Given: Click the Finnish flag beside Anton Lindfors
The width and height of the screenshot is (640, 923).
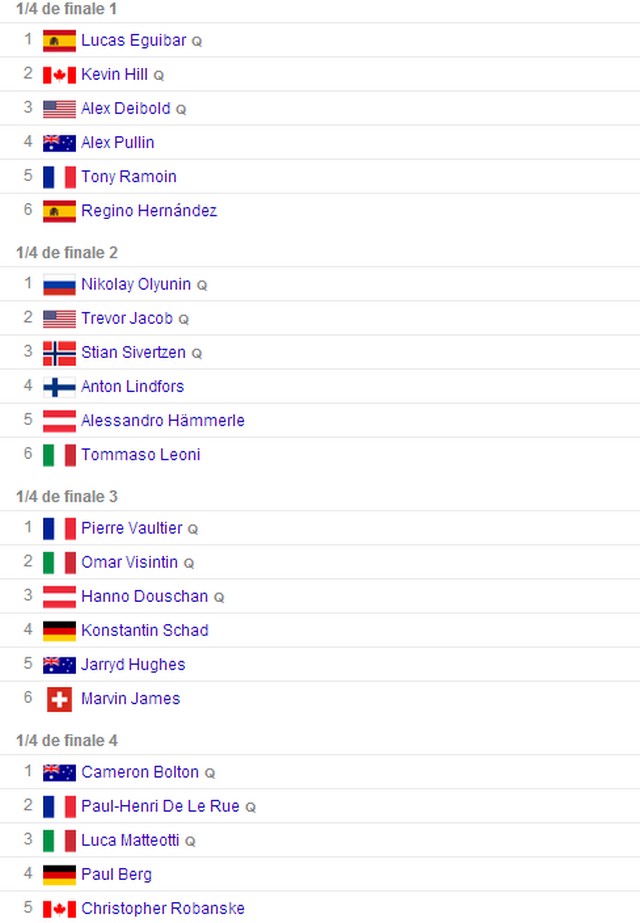Looking at the screenshot, I should pos(59,387).
